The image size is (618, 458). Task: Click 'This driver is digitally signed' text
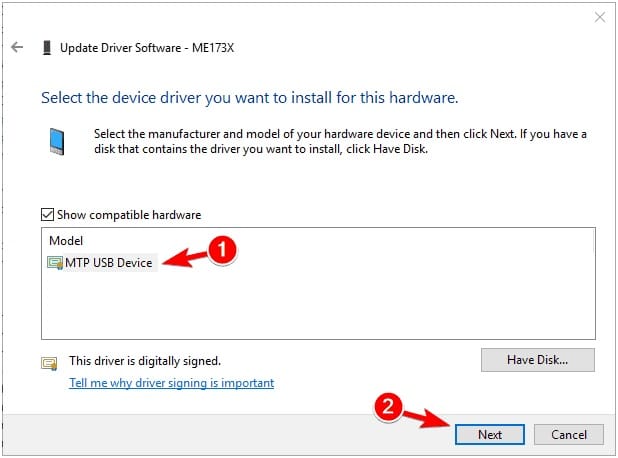tap(145, 361)
